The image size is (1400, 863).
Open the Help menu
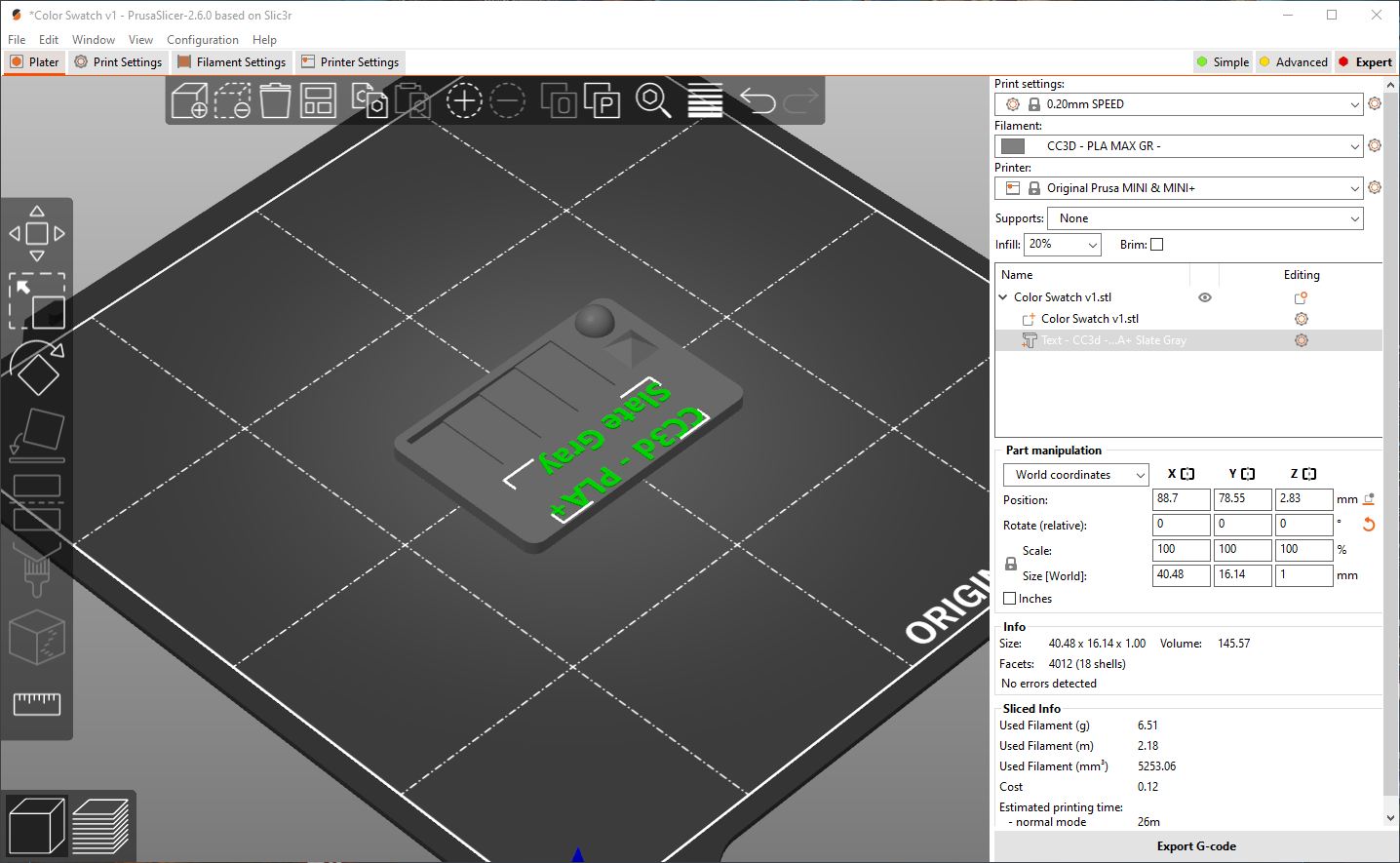[264, 40]
